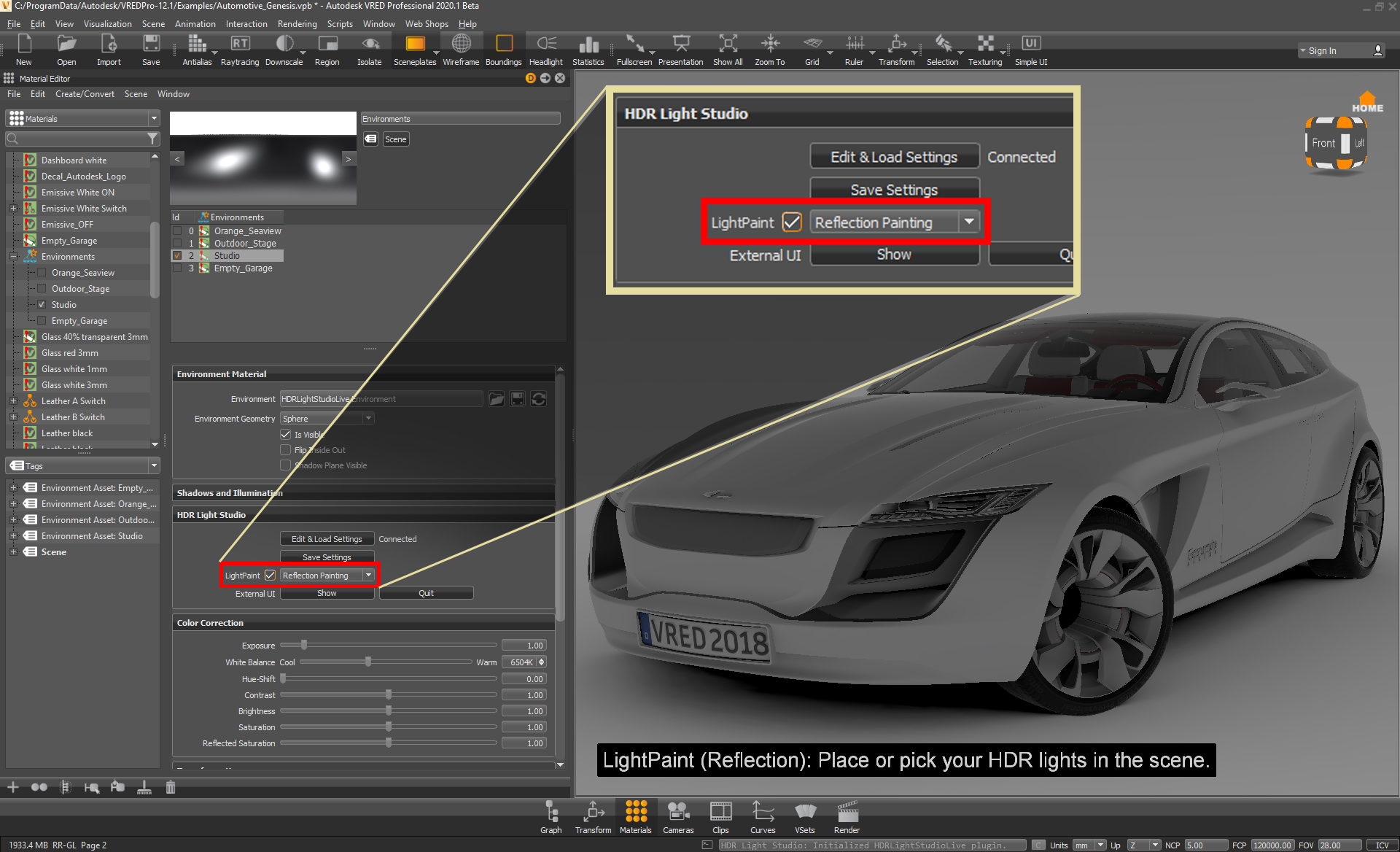The height and width of the screenshot is (852, 1400).
Task: Activate the Transform tool in top toolbar
Action: [x=897, y=50]
